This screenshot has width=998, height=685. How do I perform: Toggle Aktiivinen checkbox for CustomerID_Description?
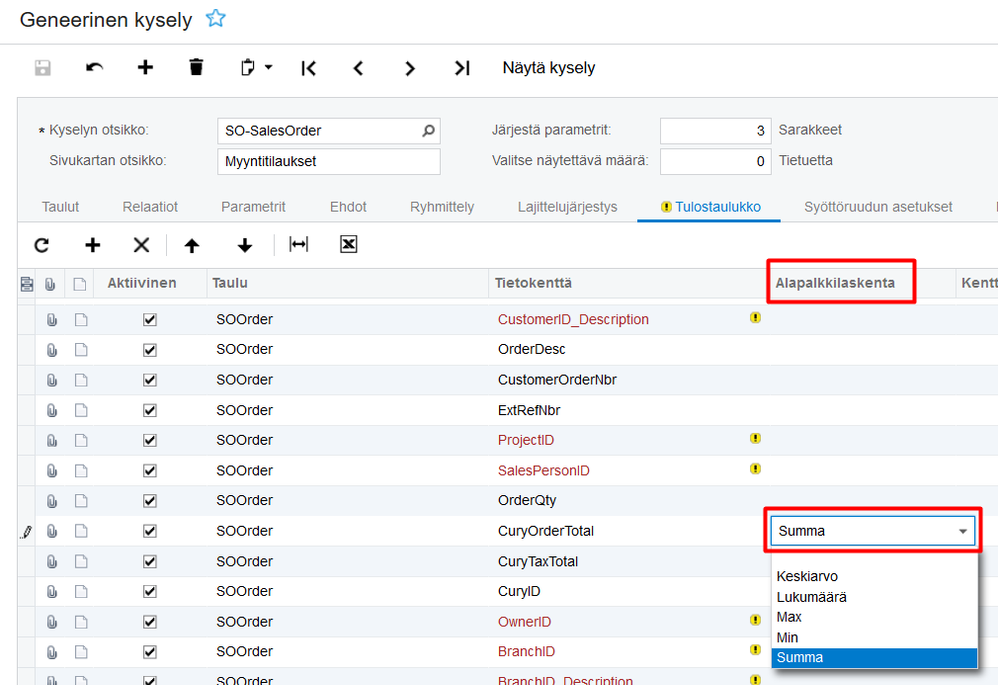150,320
